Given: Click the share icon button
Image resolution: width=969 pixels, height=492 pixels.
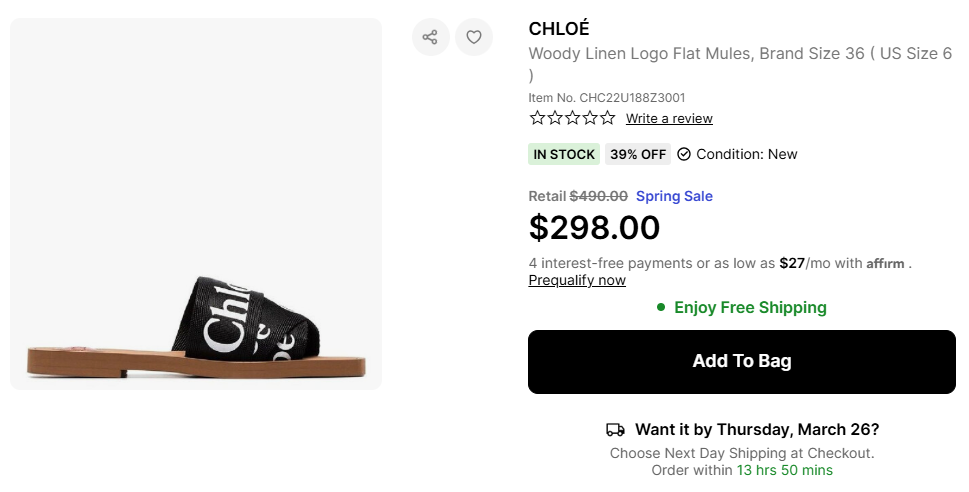Looking at the screenshot, I should point(430,37).
